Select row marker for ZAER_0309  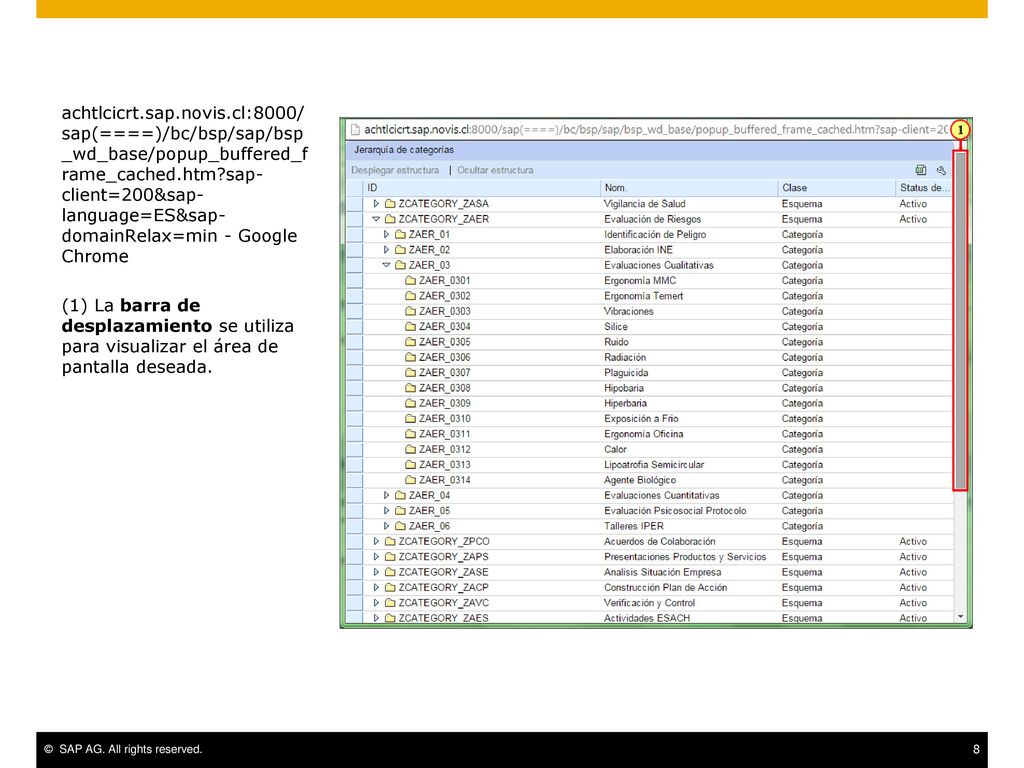(355, 403)
